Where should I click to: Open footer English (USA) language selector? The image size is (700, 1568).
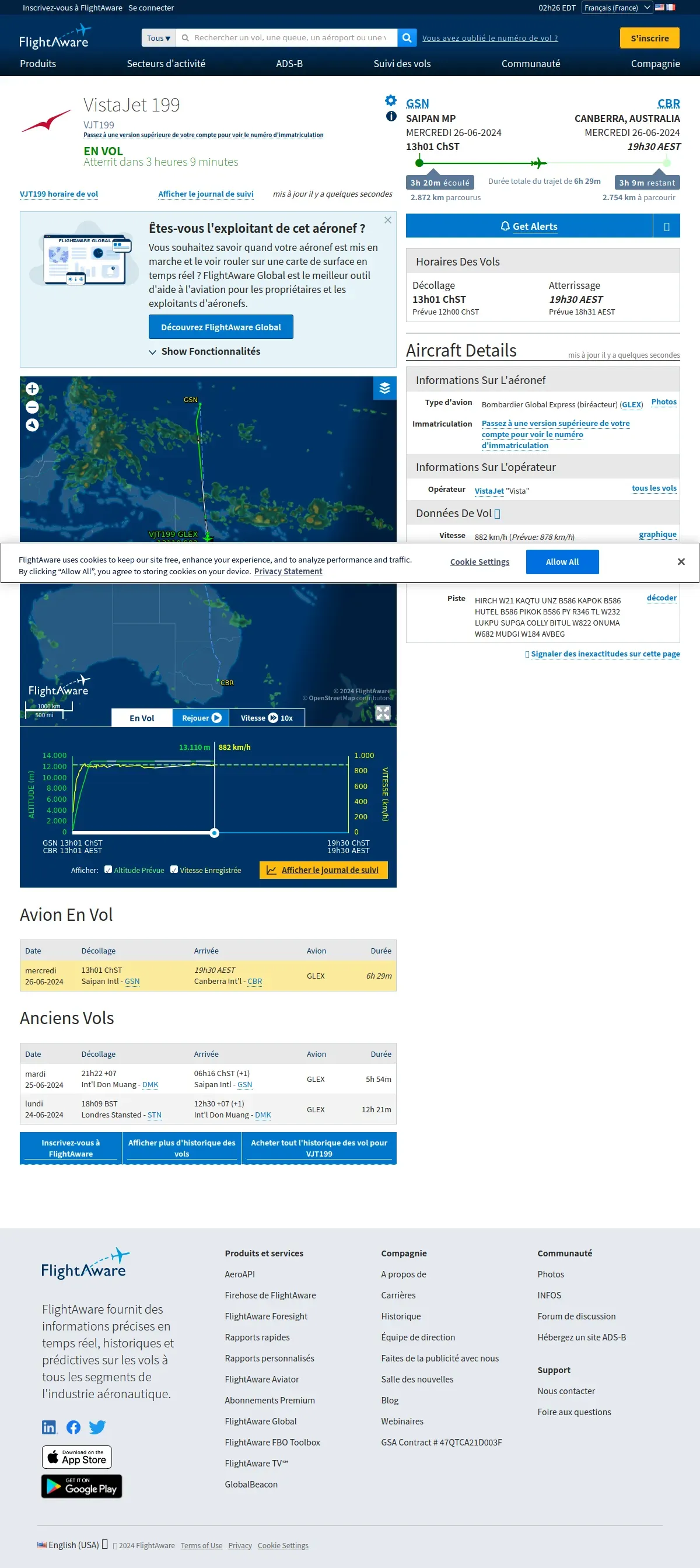[72, 1545]
